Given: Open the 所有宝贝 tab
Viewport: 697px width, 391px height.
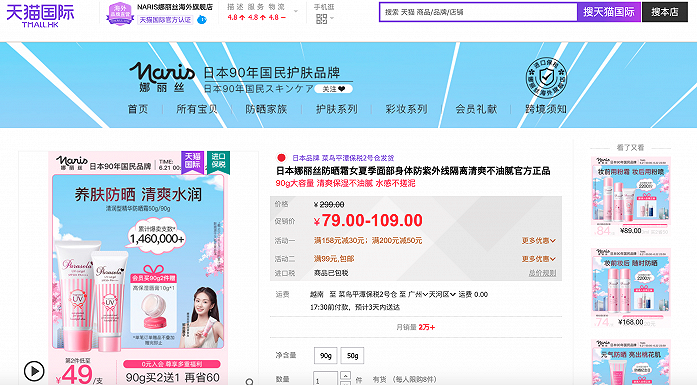Looking at the screenshot, I should pos(197,109).
